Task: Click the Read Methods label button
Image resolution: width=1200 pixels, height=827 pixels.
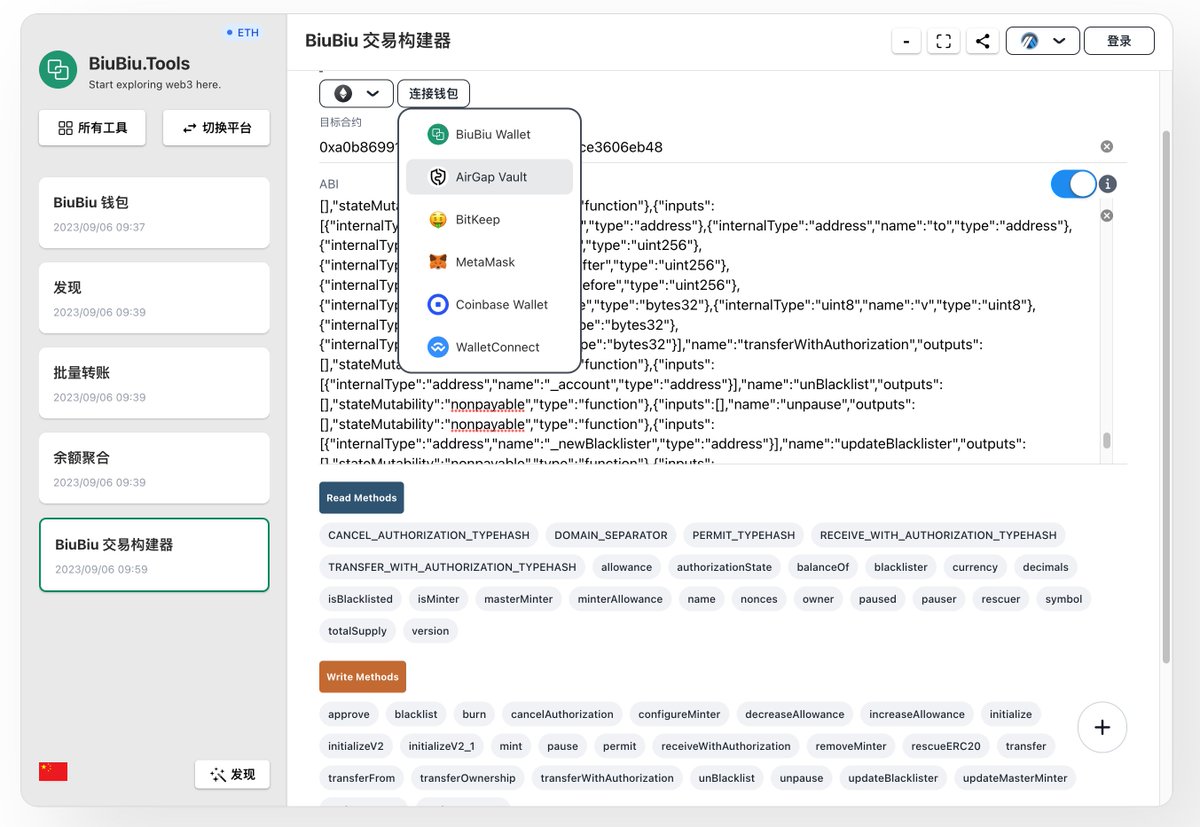Action: coord(361,498)
